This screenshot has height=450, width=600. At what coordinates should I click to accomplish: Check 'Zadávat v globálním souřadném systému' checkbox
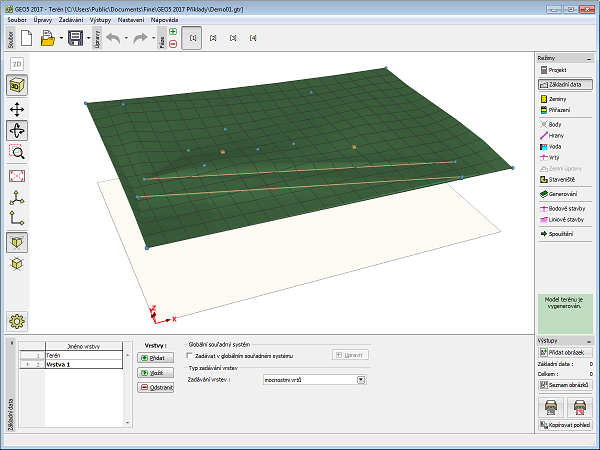tap(194, 355)
